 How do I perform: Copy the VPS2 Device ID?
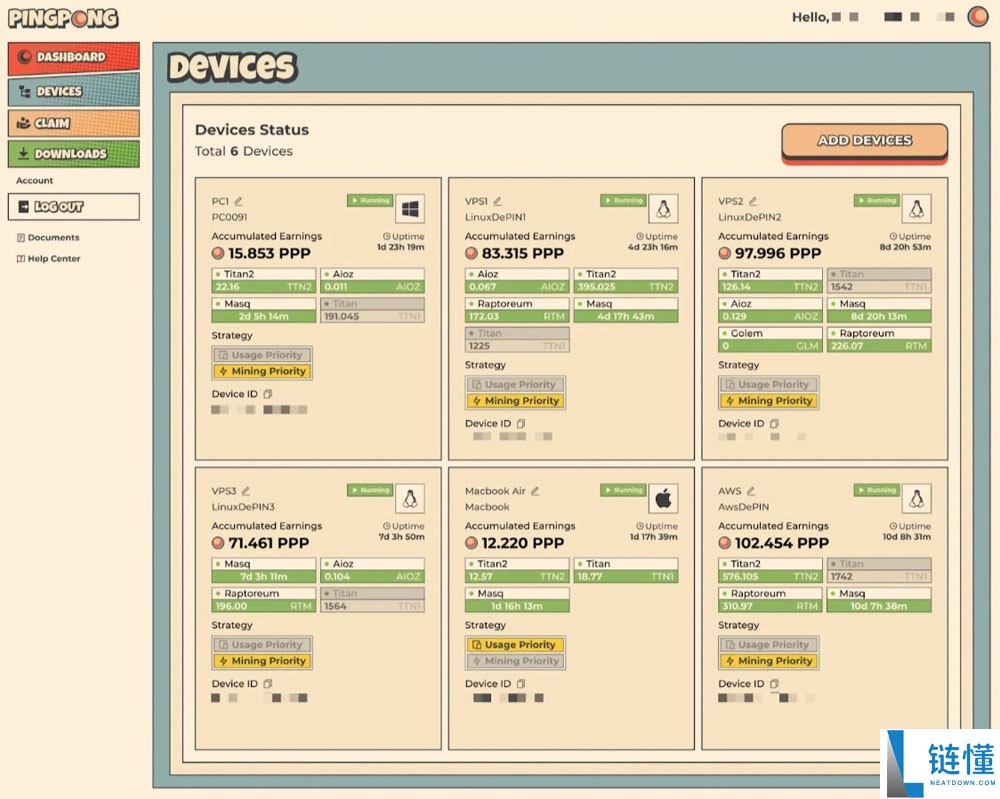pyautogui.click(x=774, y=423)
